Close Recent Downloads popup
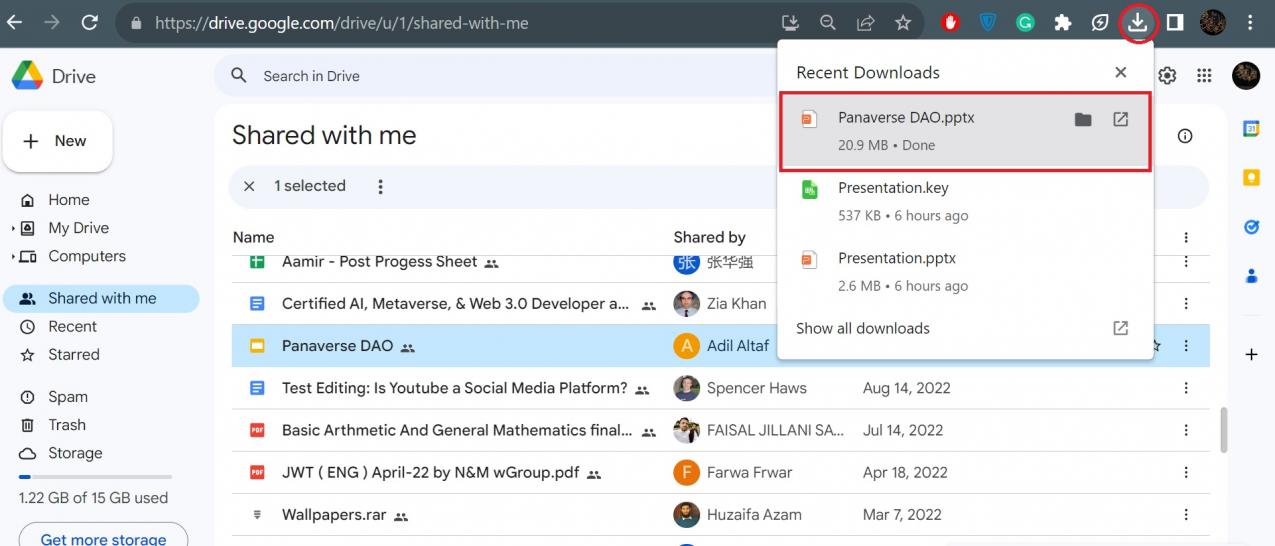 1120,72
